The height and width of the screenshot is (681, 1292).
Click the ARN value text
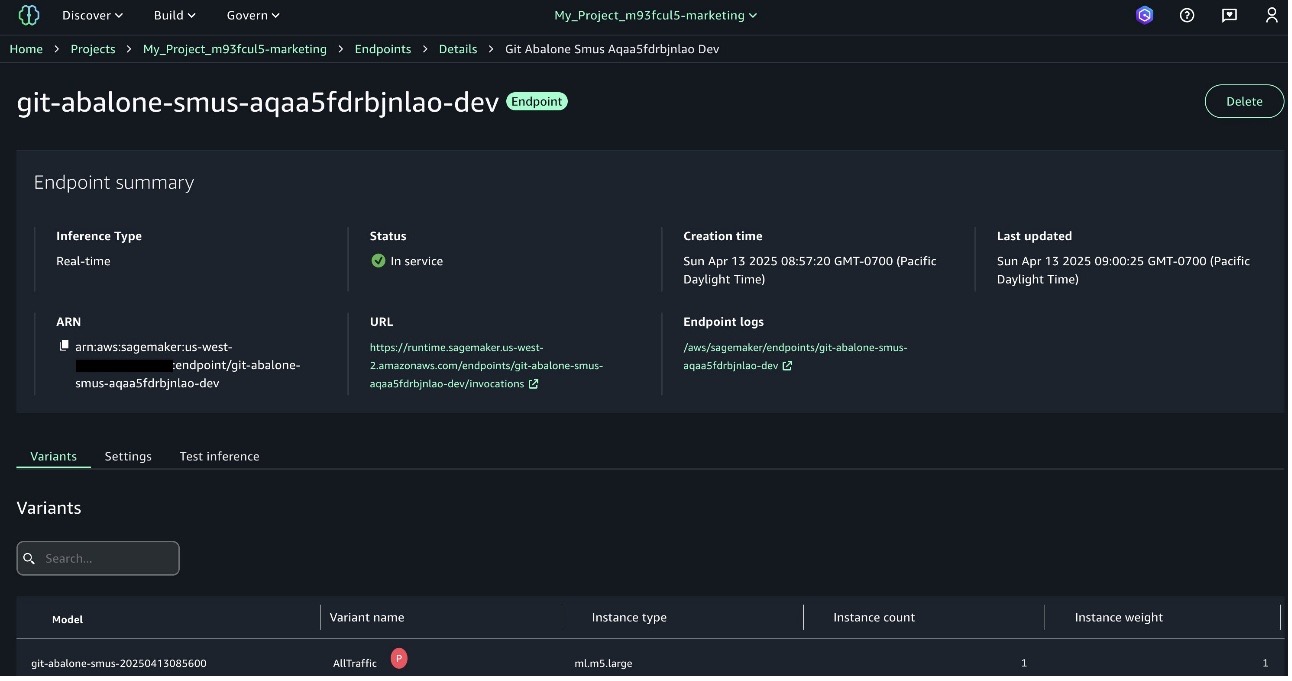coord(187,365)
